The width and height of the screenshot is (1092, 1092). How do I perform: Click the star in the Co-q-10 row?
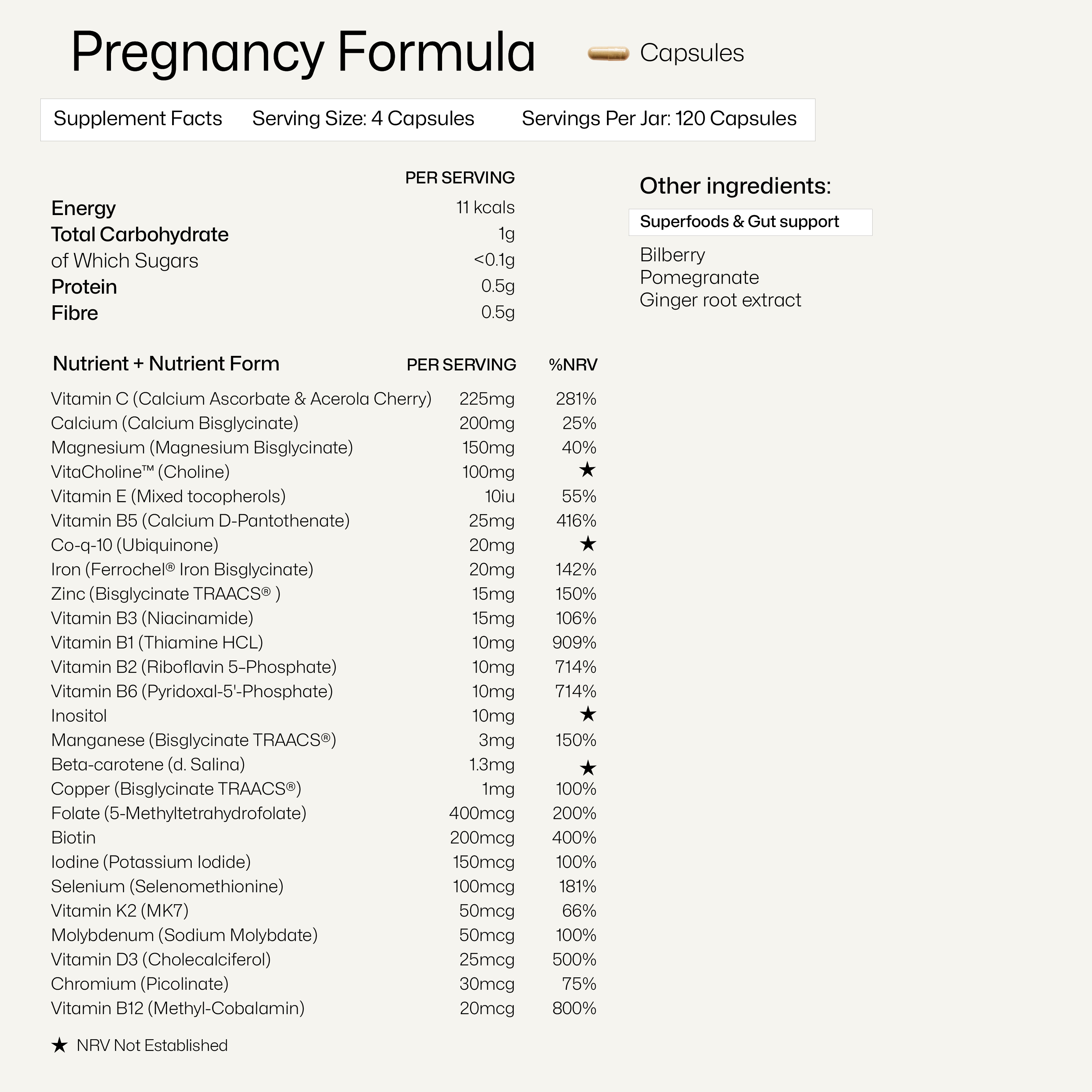click(588, 544)
